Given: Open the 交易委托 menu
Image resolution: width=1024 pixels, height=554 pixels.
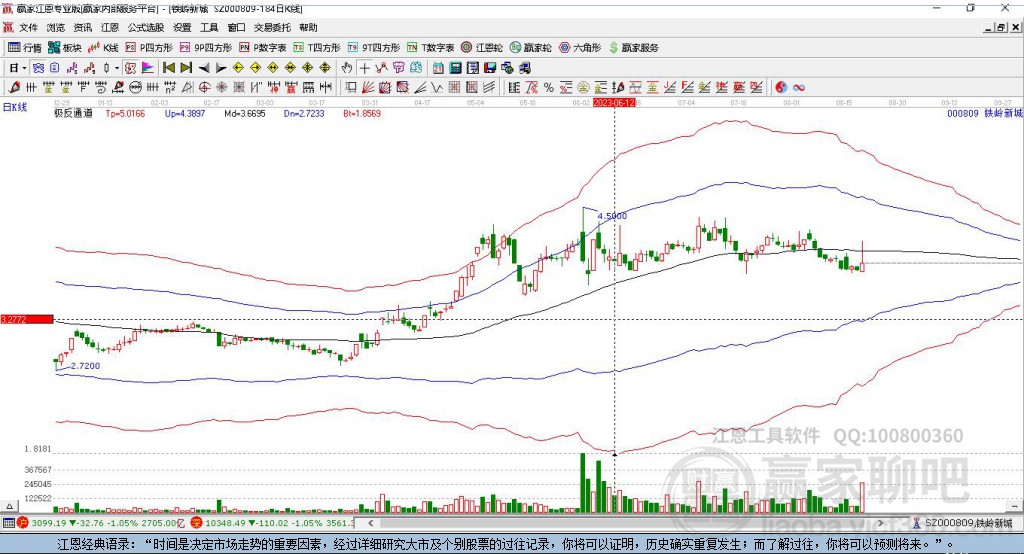Looking at the screenshot, I should [x=272, y=27].
